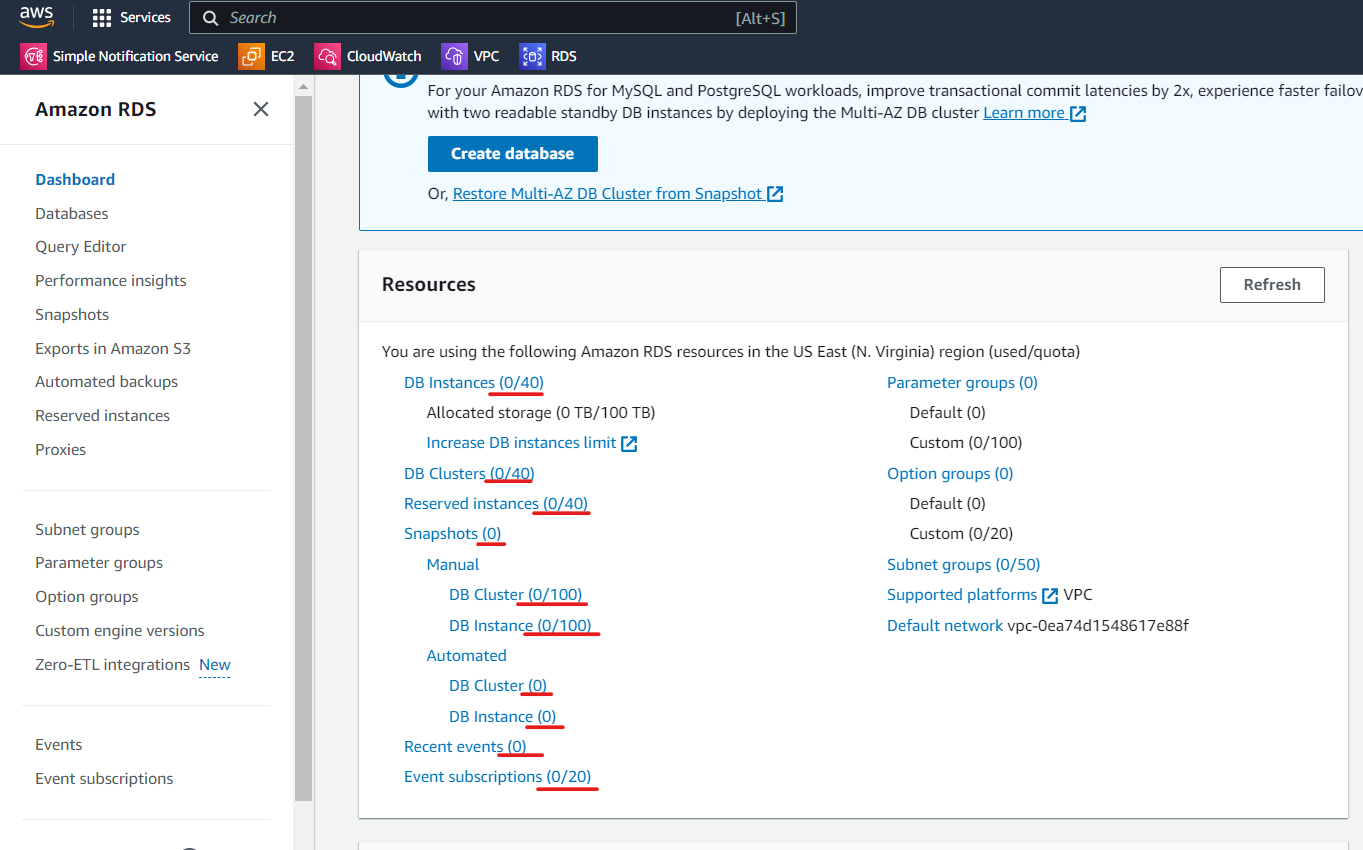Click the New badge beside Zero-ETL integrations
Image resolution: width=1363 pixels, height=850 pixels.
click(214, 665)
